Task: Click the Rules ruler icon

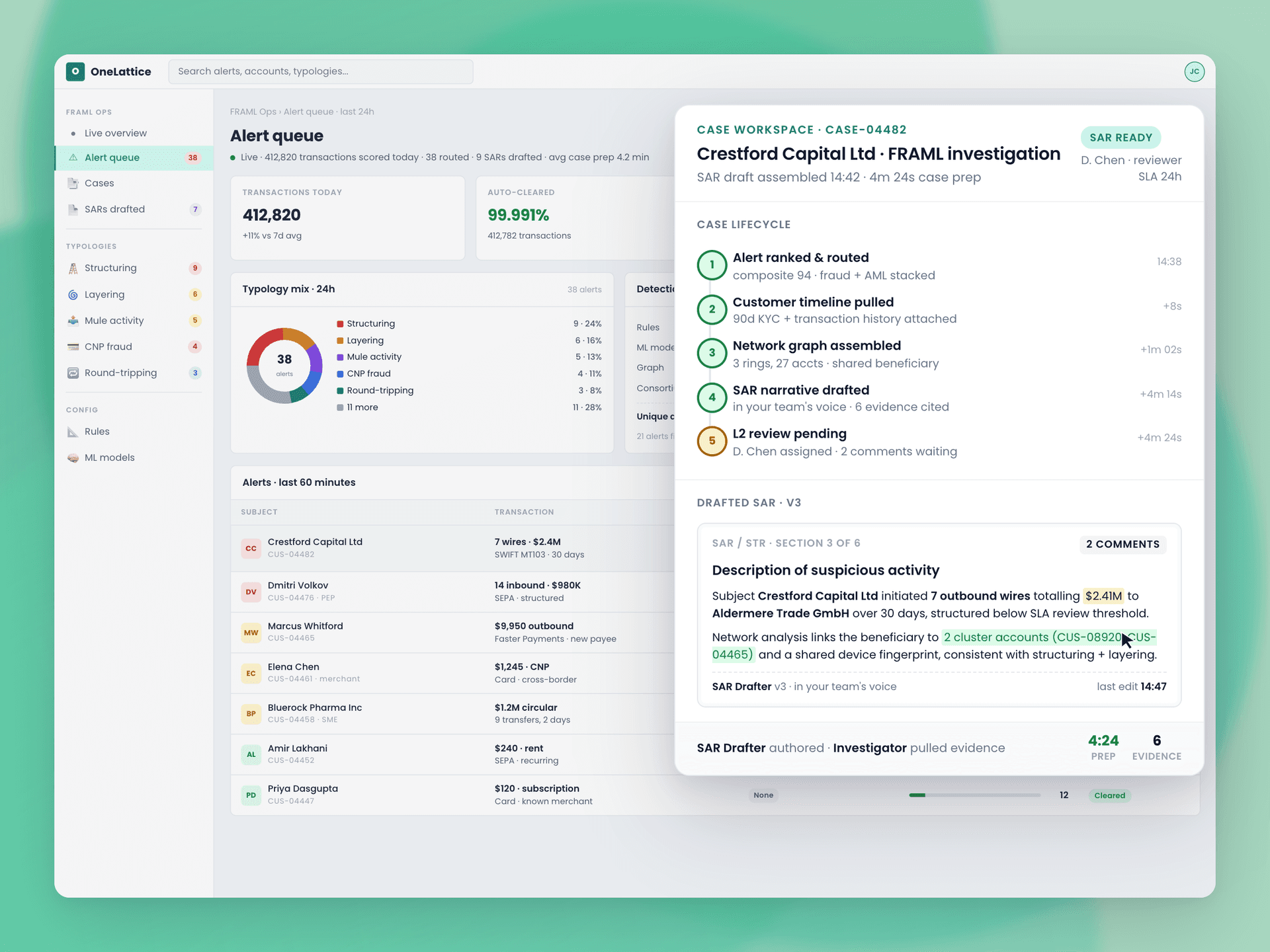Action: 73,432
